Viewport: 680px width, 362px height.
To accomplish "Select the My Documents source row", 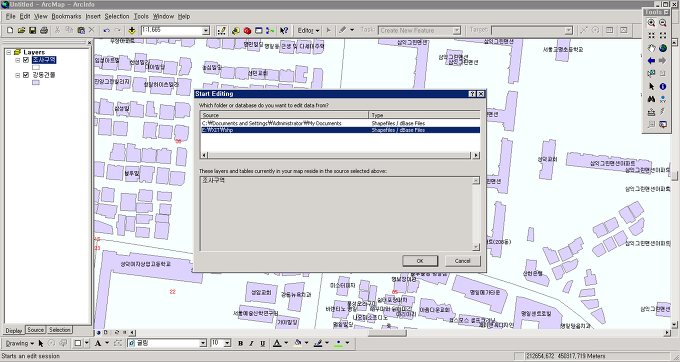I will point(340,123).
